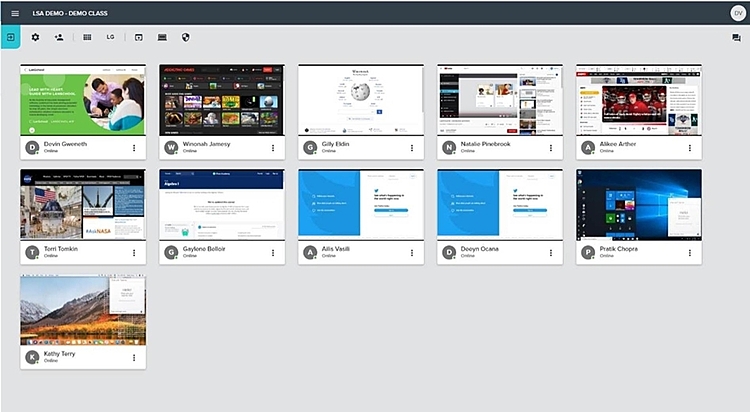Open class settings gear

(35, 37)
